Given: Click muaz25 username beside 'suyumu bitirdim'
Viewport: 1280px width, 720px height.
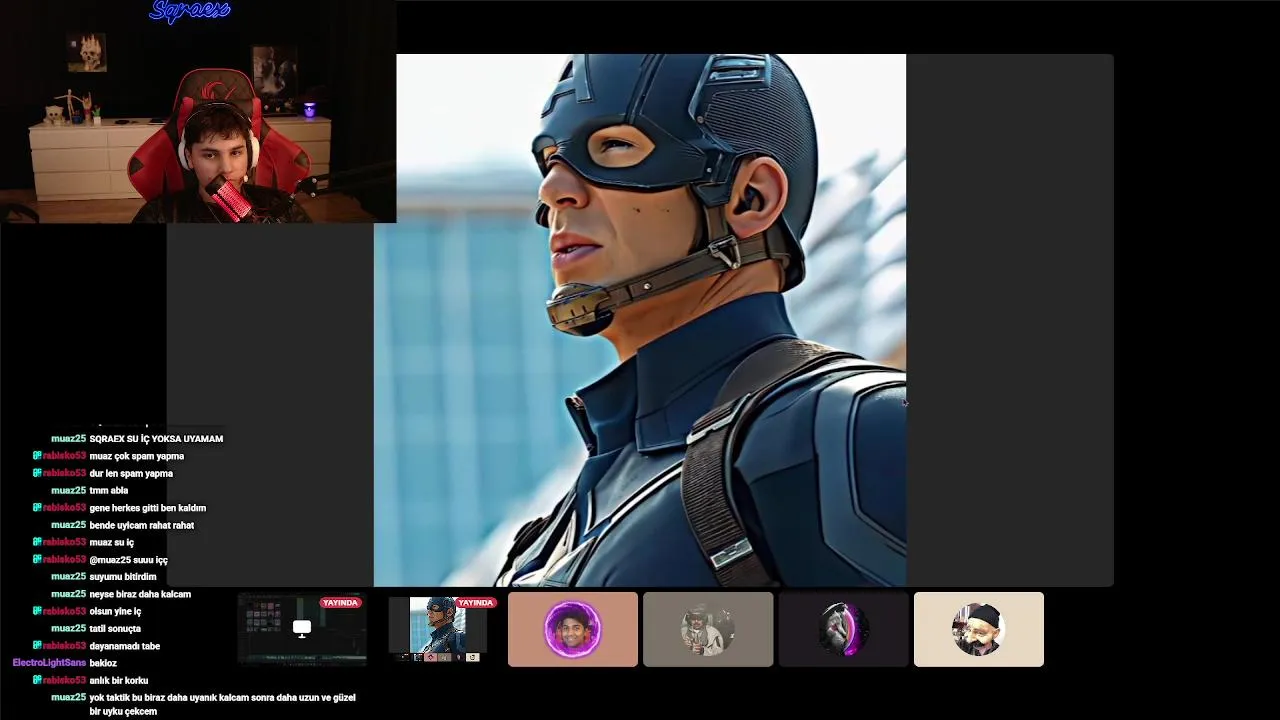Looking at the screenshot, I should tap(68, 577).
